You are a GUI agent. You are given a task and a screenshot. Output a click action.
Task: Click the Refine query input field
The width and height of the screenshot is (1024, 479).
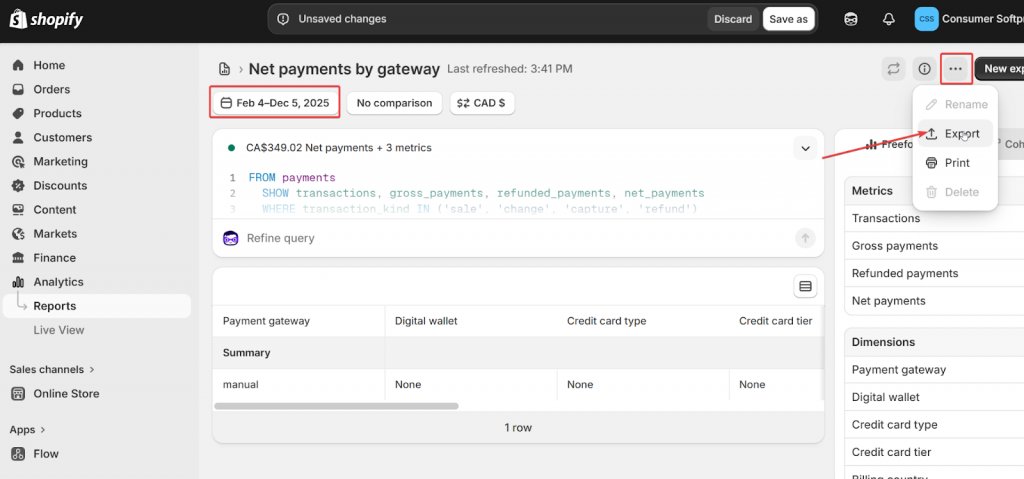[x=500, y=238]
